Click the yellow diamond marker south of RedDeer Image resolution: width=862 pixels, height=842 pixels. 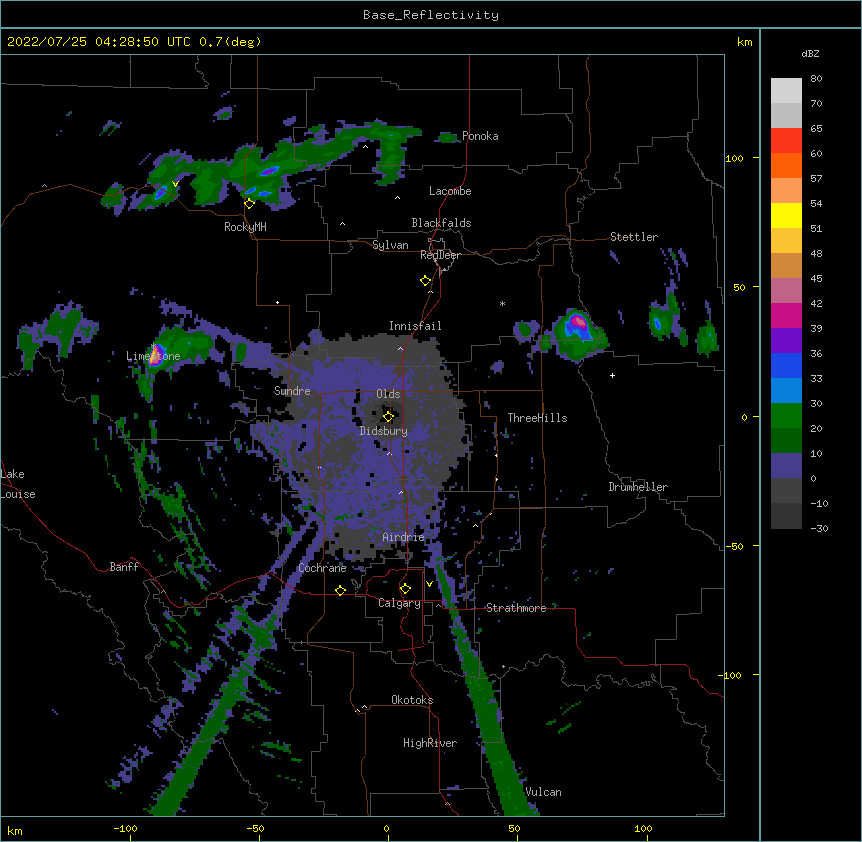tap(425, 281)
